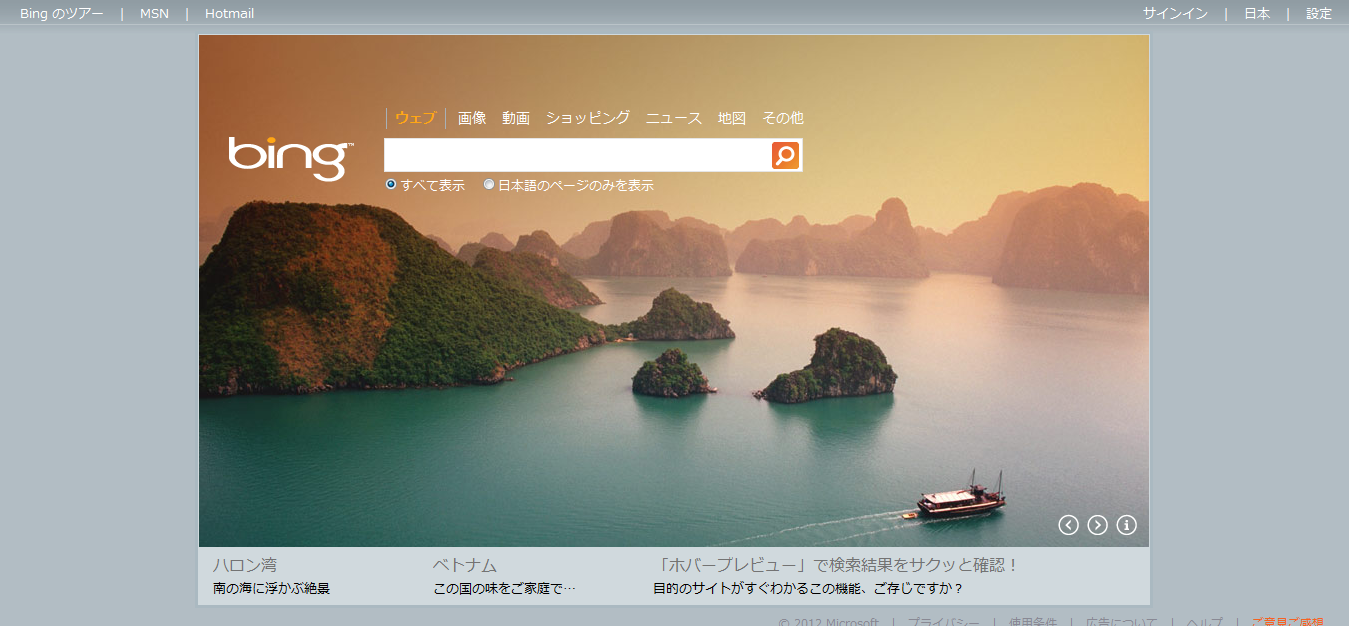
Task: Choose 日本語のページのみを表示 radio option
Action: pyautogui.click(x=489, y=184)
